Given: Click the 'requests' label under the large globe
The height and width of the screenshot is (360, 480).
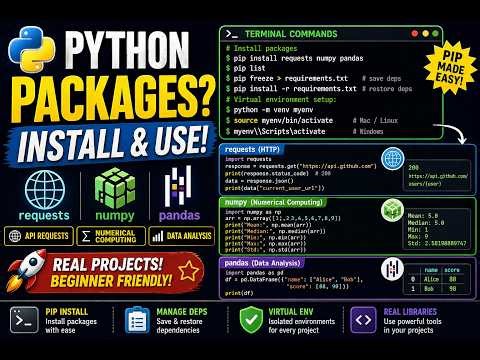Looking at the screenshot, I should click(x=44, y=216).
